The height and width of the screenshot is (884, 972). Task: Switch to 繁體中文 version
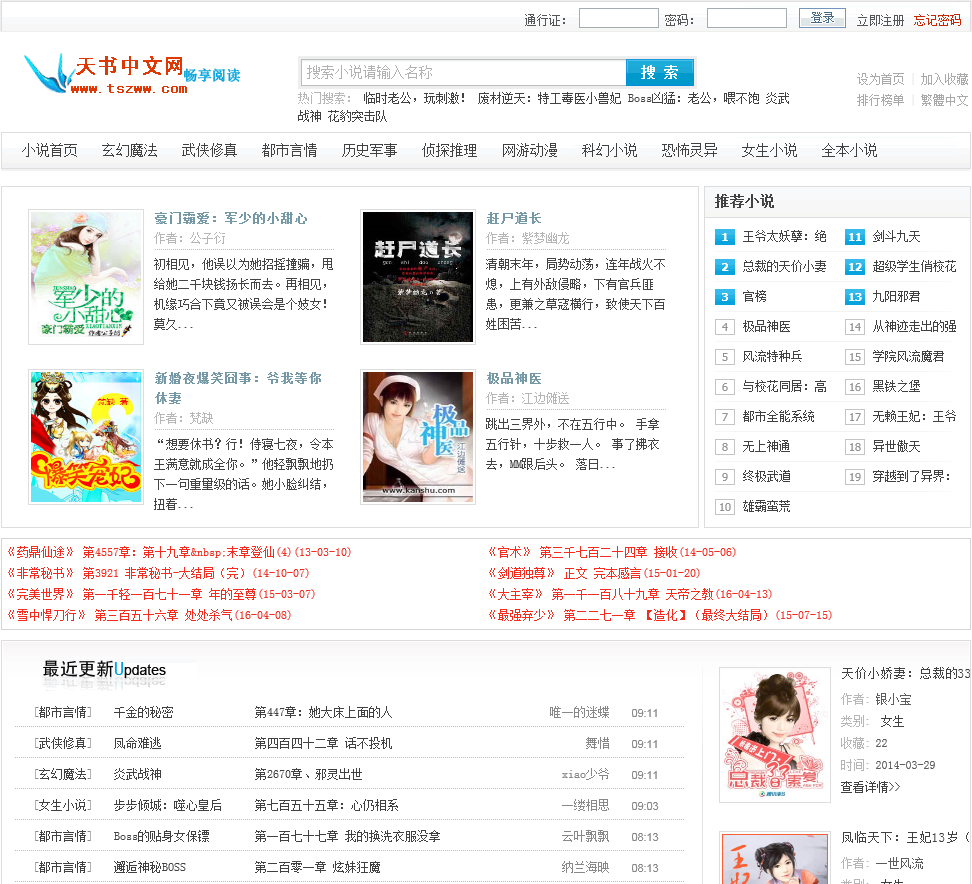coord(944,100)
